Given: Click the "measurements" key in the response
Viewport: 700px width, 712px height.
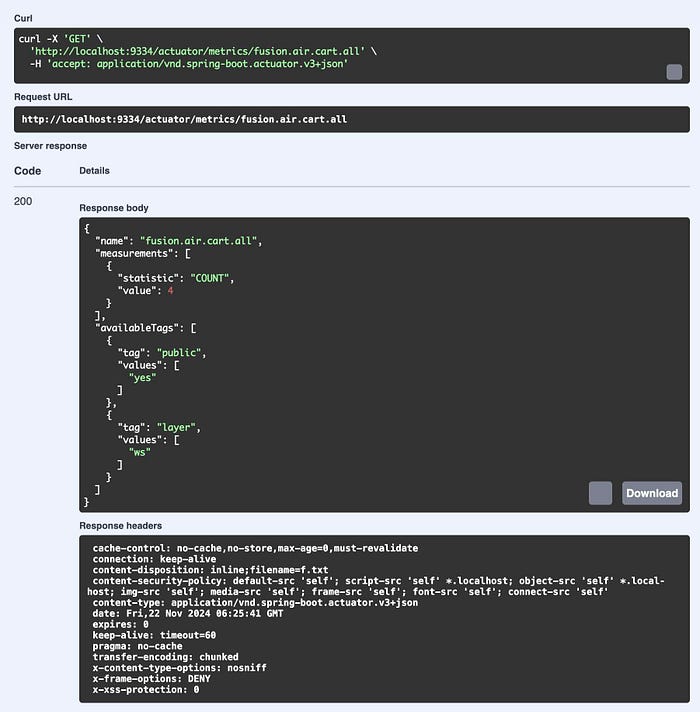Looking at the screenshot, I should [132, 253].
